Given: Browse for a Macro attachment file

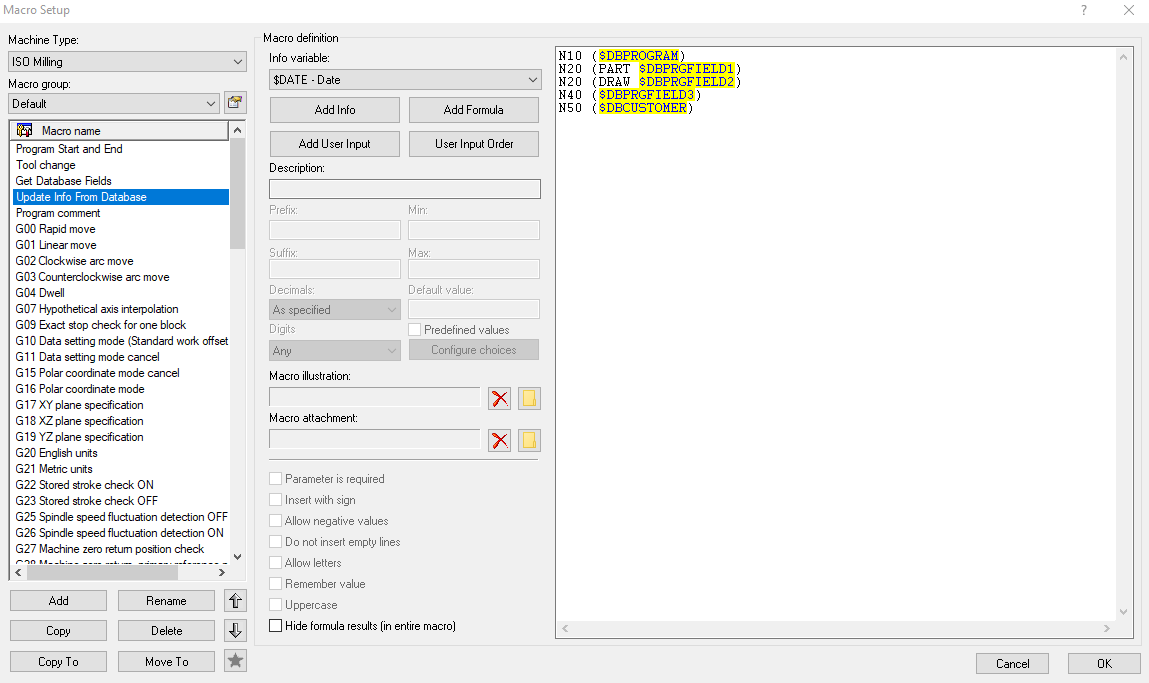Looking at the screenshot, I should 529,440.
